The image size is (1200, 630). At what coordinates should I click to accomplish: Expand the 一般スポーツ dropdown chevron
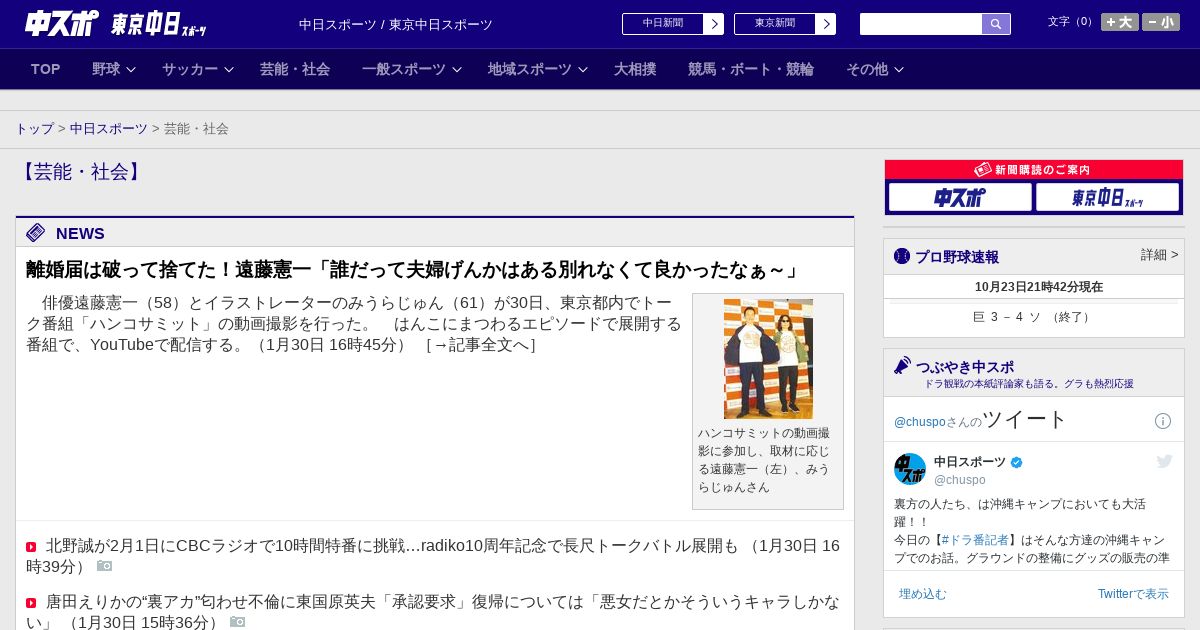pos(457,70)
